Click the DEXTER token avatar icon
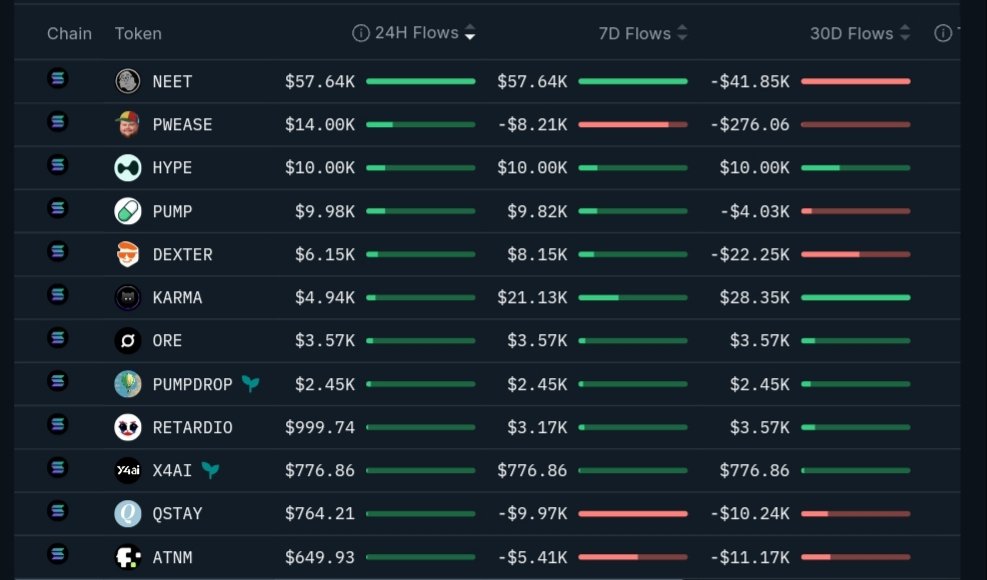Viewport: 987px width, 580px height. coord(128,255)
